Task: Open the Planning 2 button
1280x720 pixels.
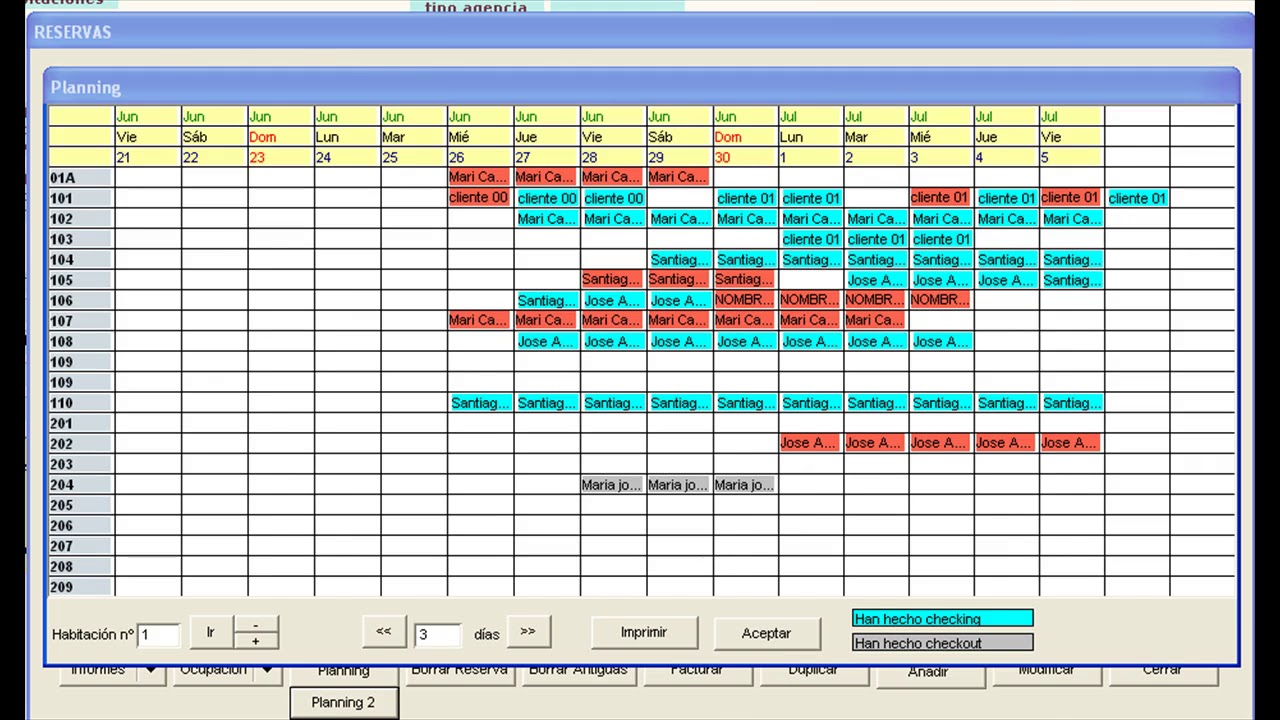Action: click(x=343, y=702)
